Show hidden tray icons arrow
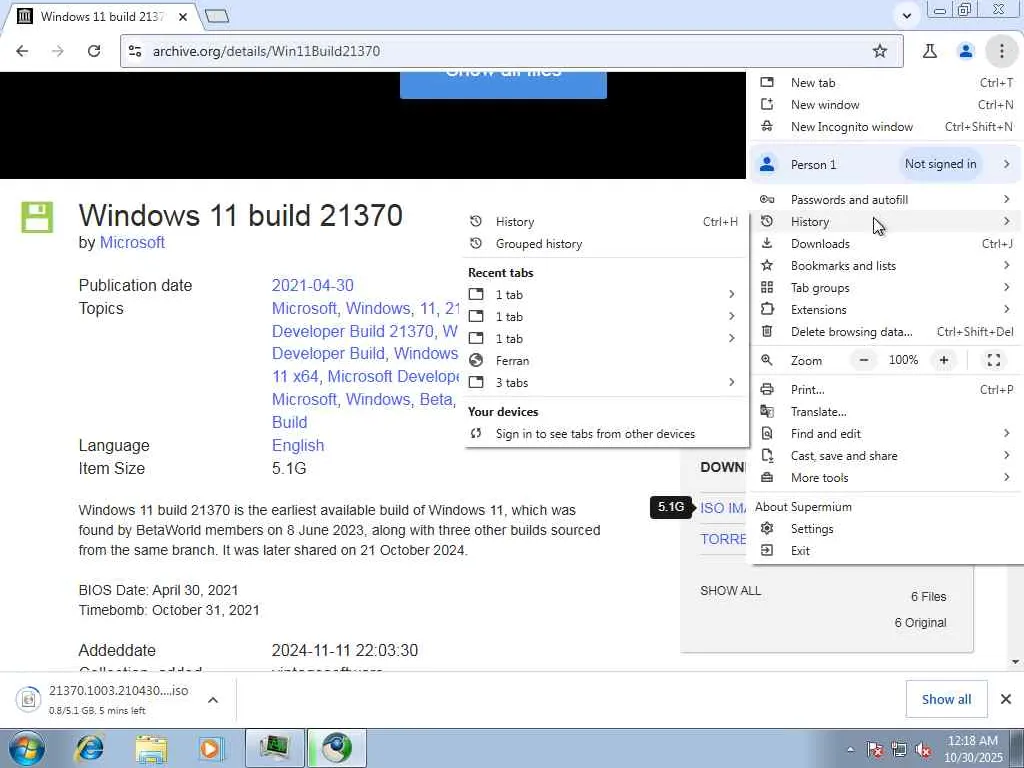1024x768 pixels. coord(850,750)
